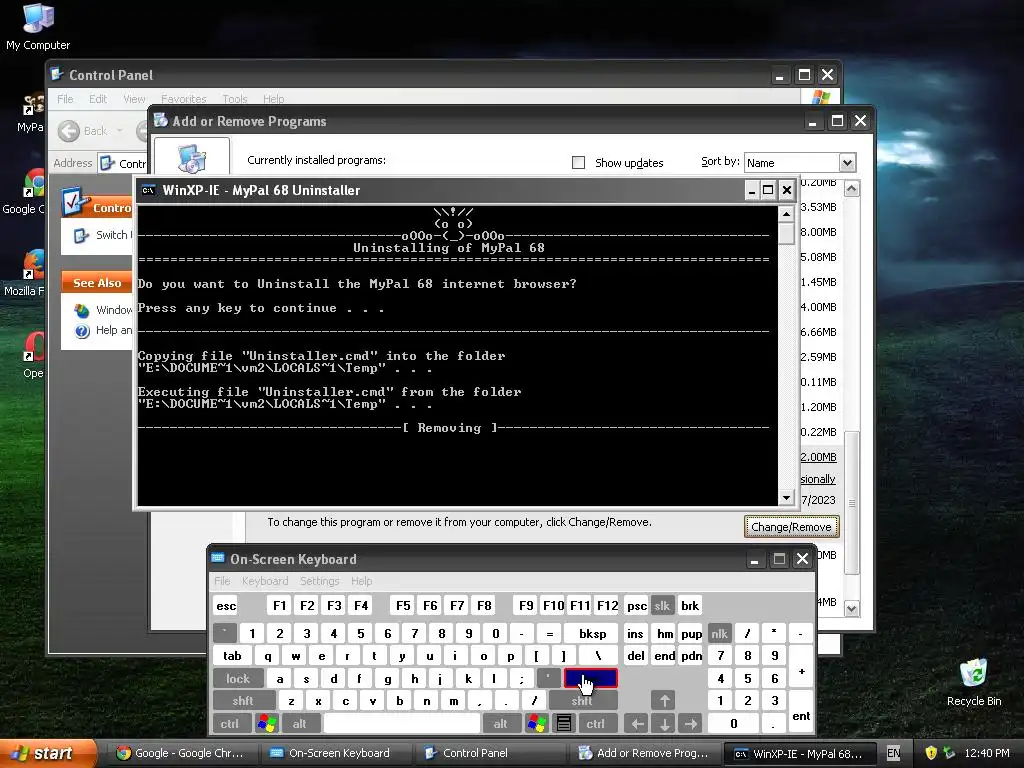Click the bksp key on On-Screen Keyboard
The height and width of the screenshot is (768, 1024).
tap(592, 633)
